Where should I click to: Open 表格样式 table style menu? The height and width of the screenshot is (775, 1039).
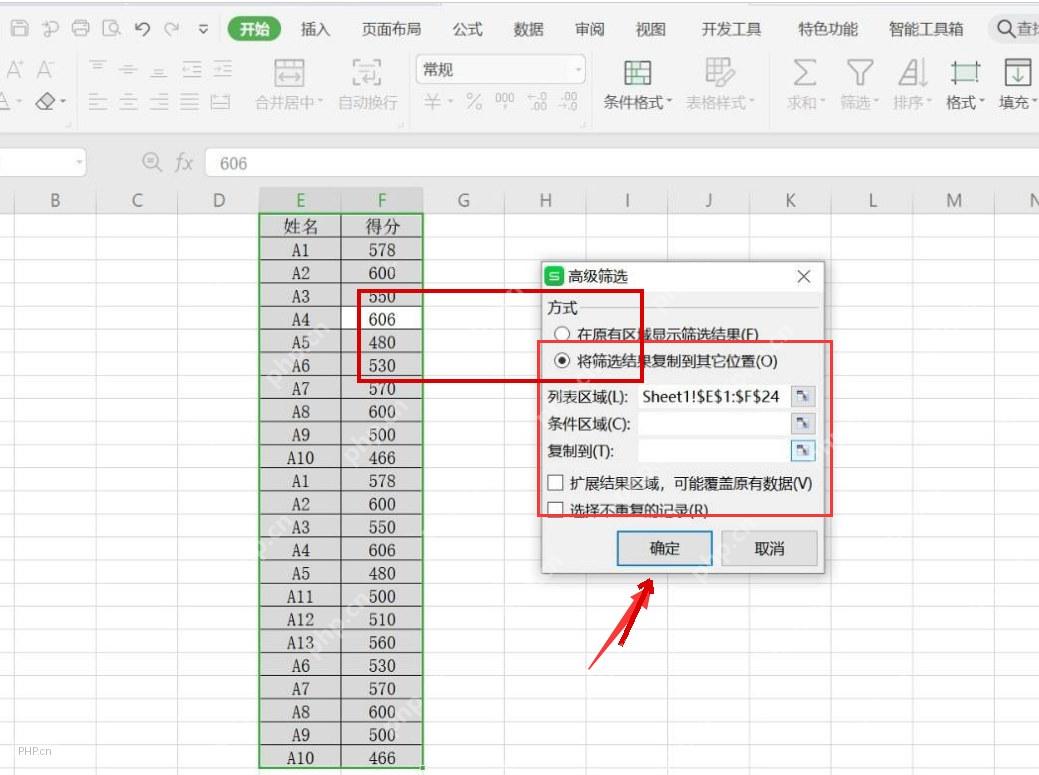point(720,83)
